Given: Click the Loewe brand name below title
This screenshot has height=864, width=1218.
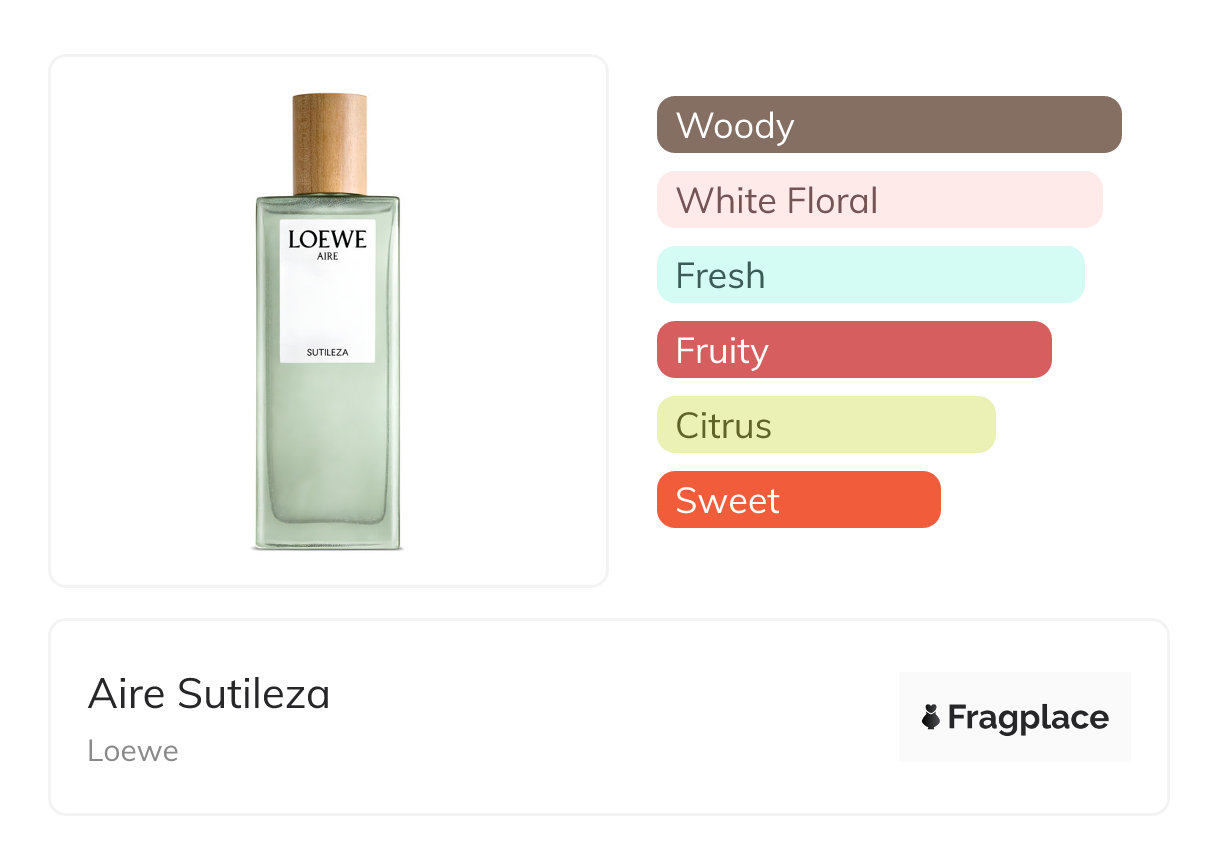Looking at the screenshot, I should [133, 751].
